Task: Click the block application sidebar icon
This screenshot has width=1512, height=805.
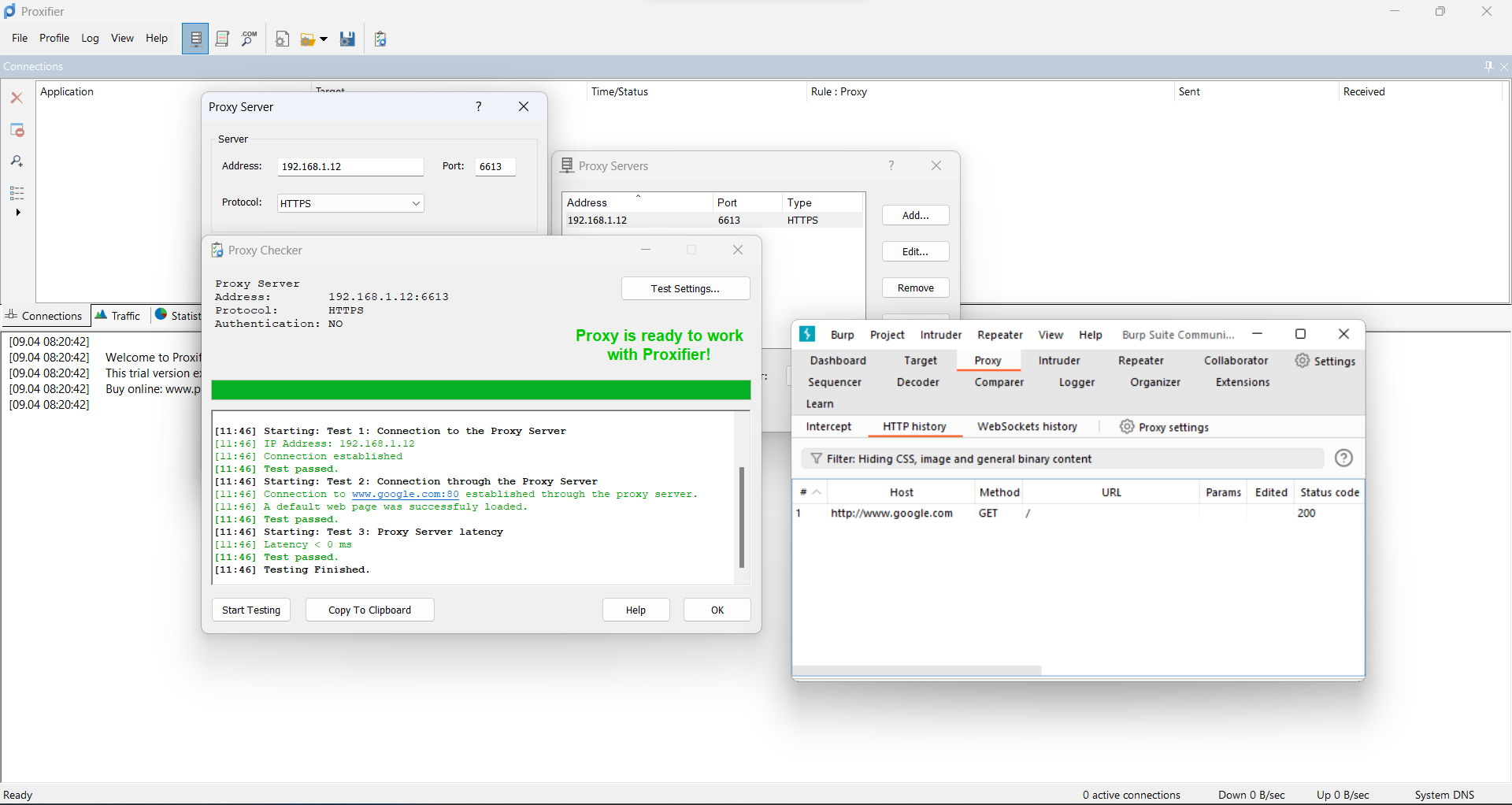Action: tap(17, 130)
